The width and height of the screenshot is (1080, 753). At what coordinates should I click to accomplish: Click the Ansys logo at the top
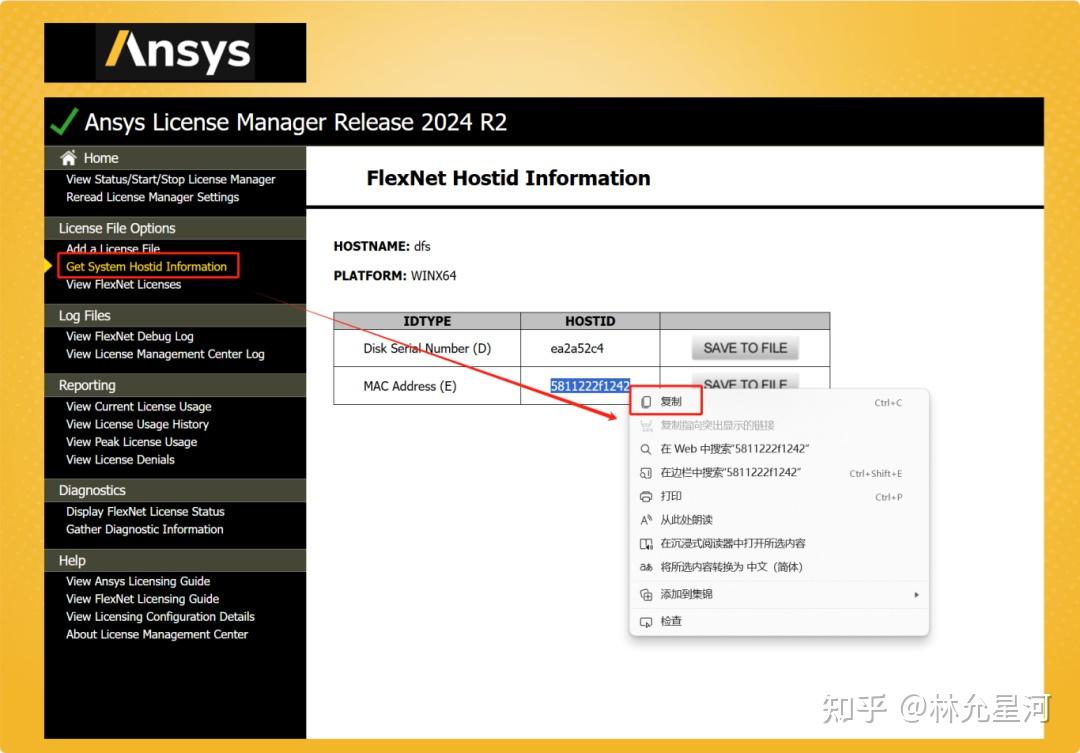click(x=176, y=51)
